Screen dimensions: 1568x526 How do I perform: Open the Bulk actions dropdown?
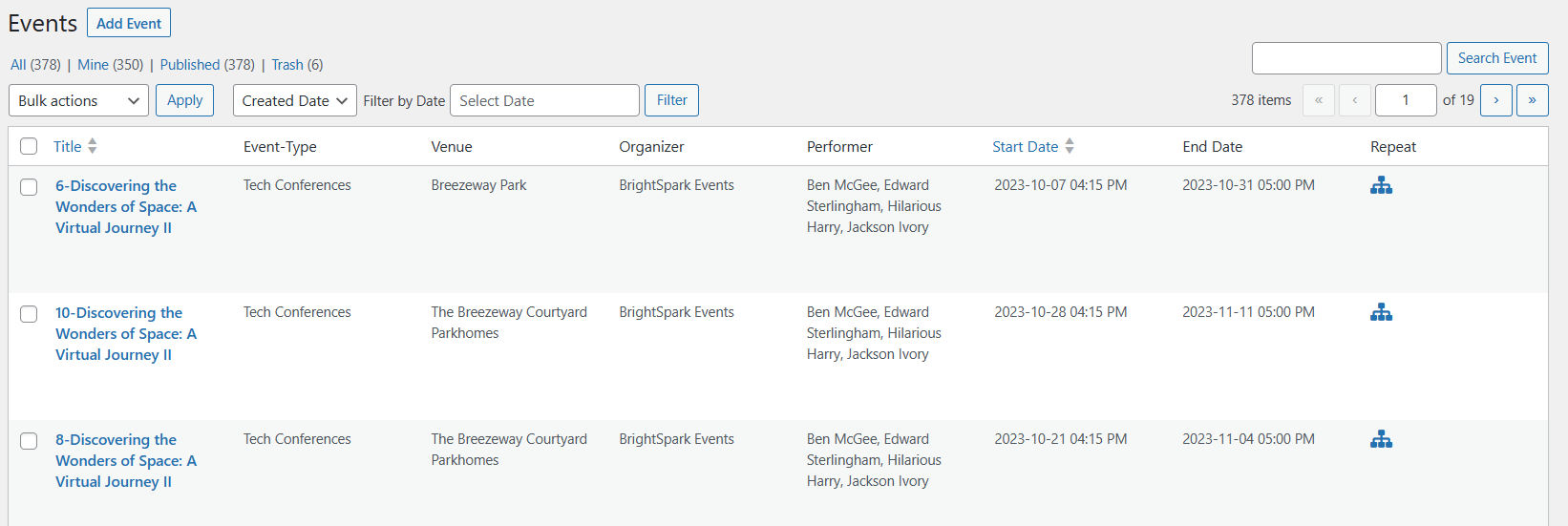pos(78,100)
